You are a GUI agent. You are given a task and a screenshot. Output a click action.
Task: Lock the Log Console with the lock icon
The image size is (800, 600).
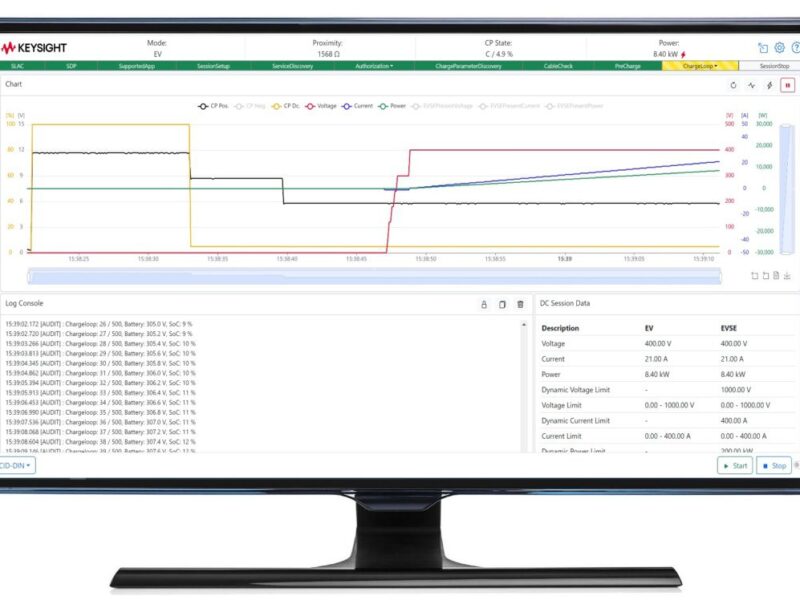[484, 305]
